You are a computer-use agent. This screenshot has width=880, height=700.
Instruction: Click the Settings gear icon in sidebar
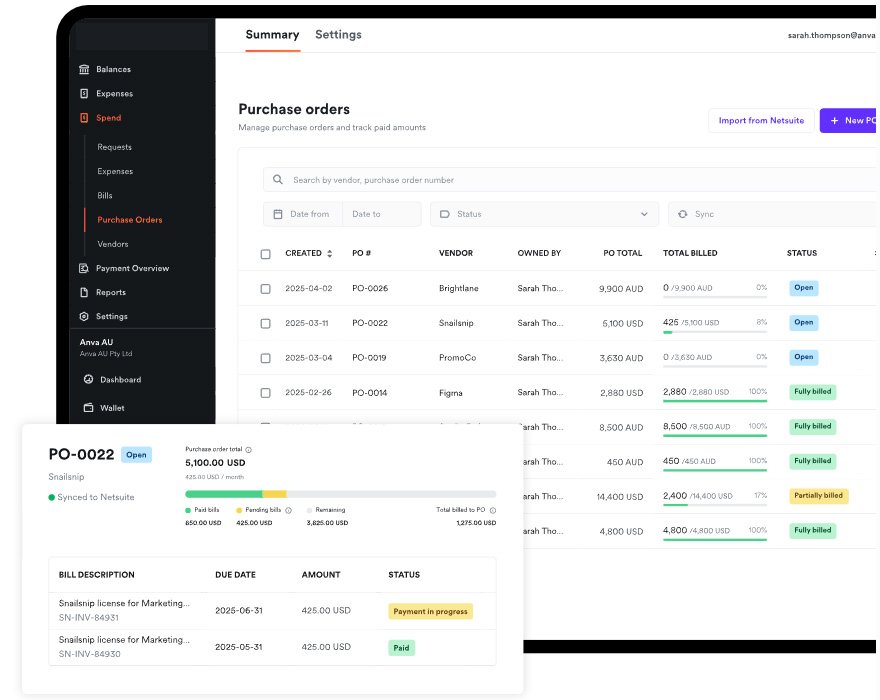(84, 316)
